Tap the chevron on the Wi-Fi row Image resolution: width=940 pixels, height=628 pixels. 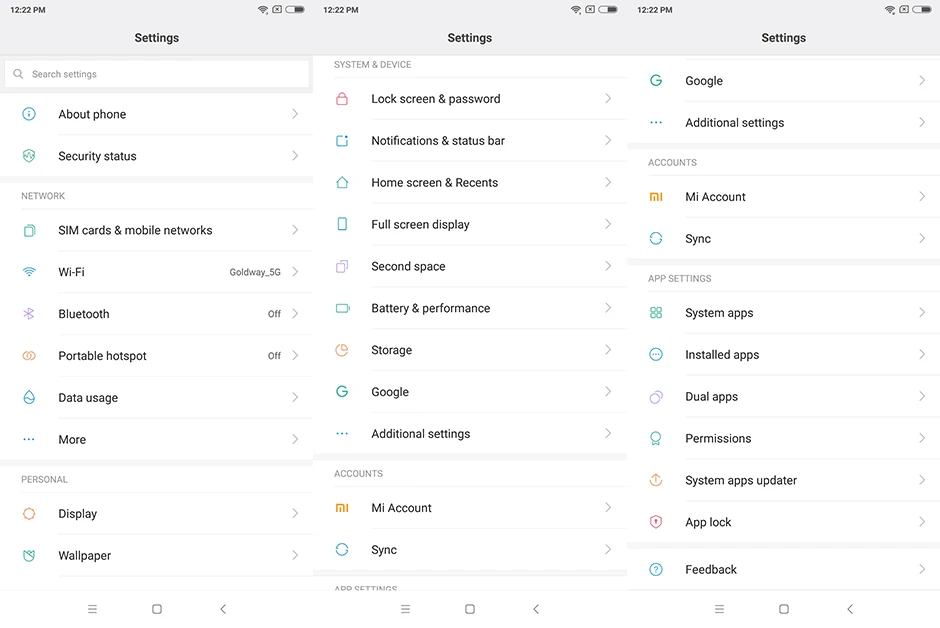295,271
